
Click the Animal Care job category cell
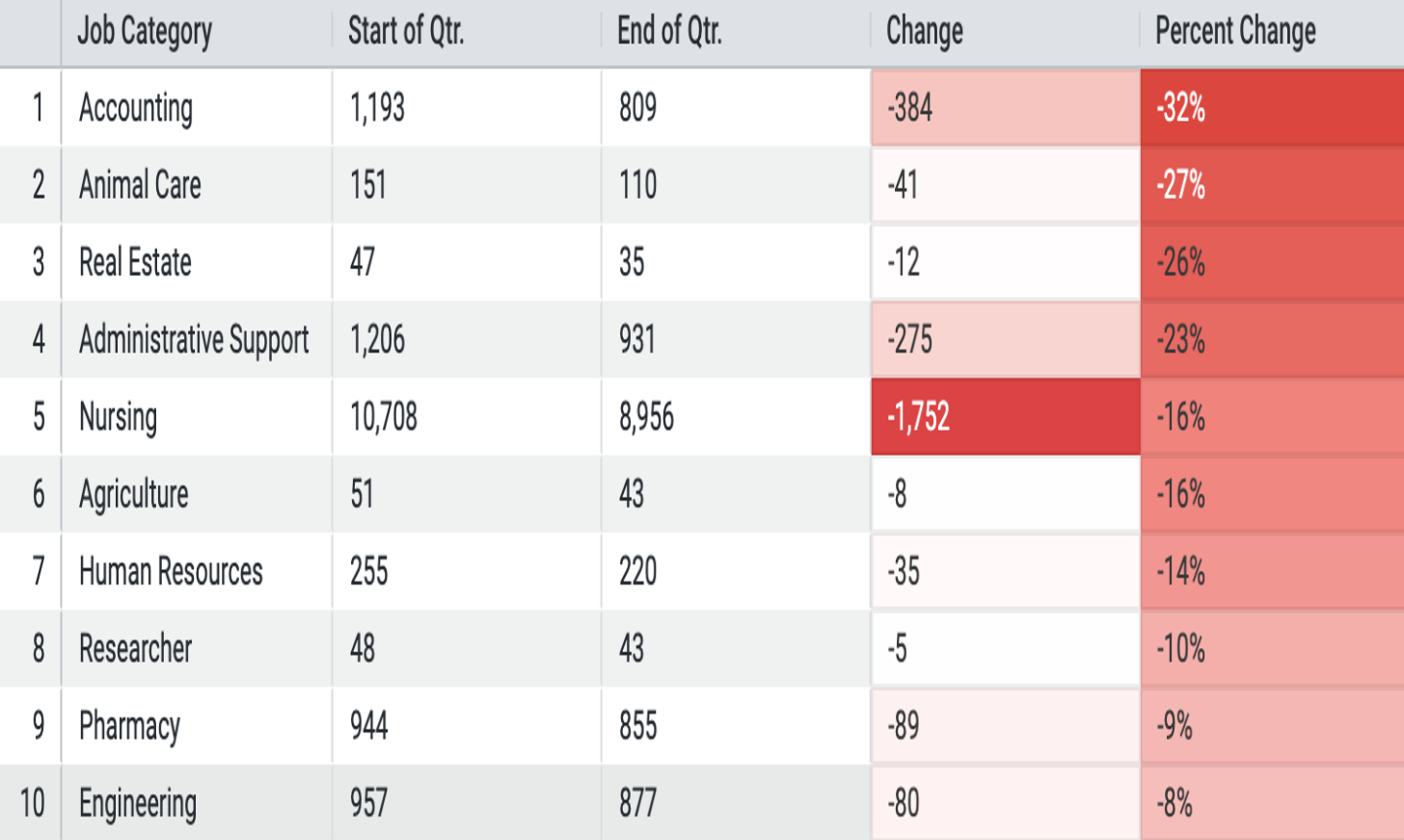point(196,184)
